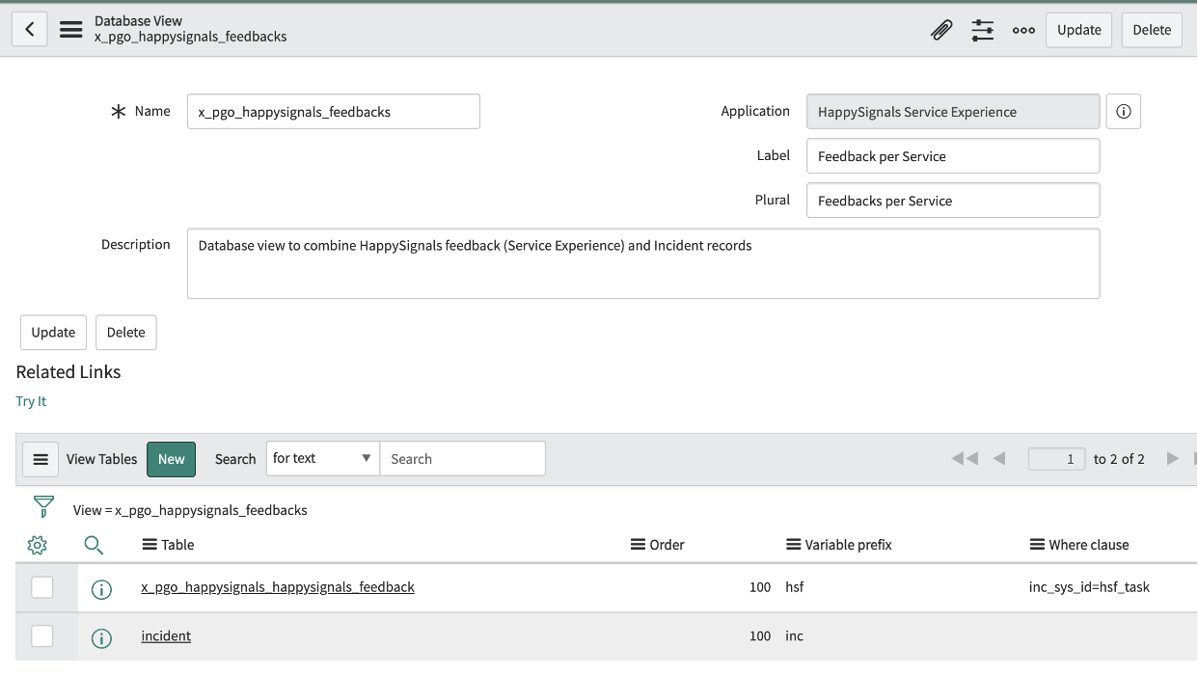1198x675 pixels.
Task: Focus the Application field
Action: 953,112
